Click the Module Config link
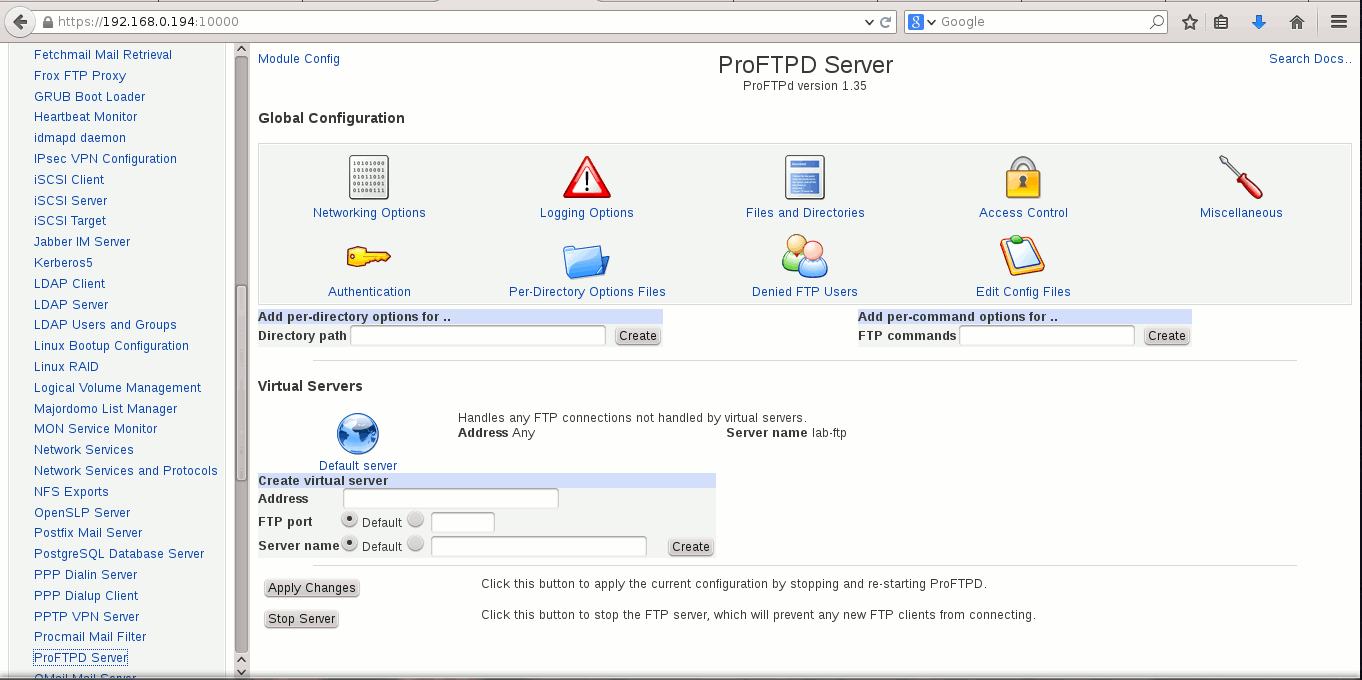This screenshot has height=680, width=1362. coord(299,59)
